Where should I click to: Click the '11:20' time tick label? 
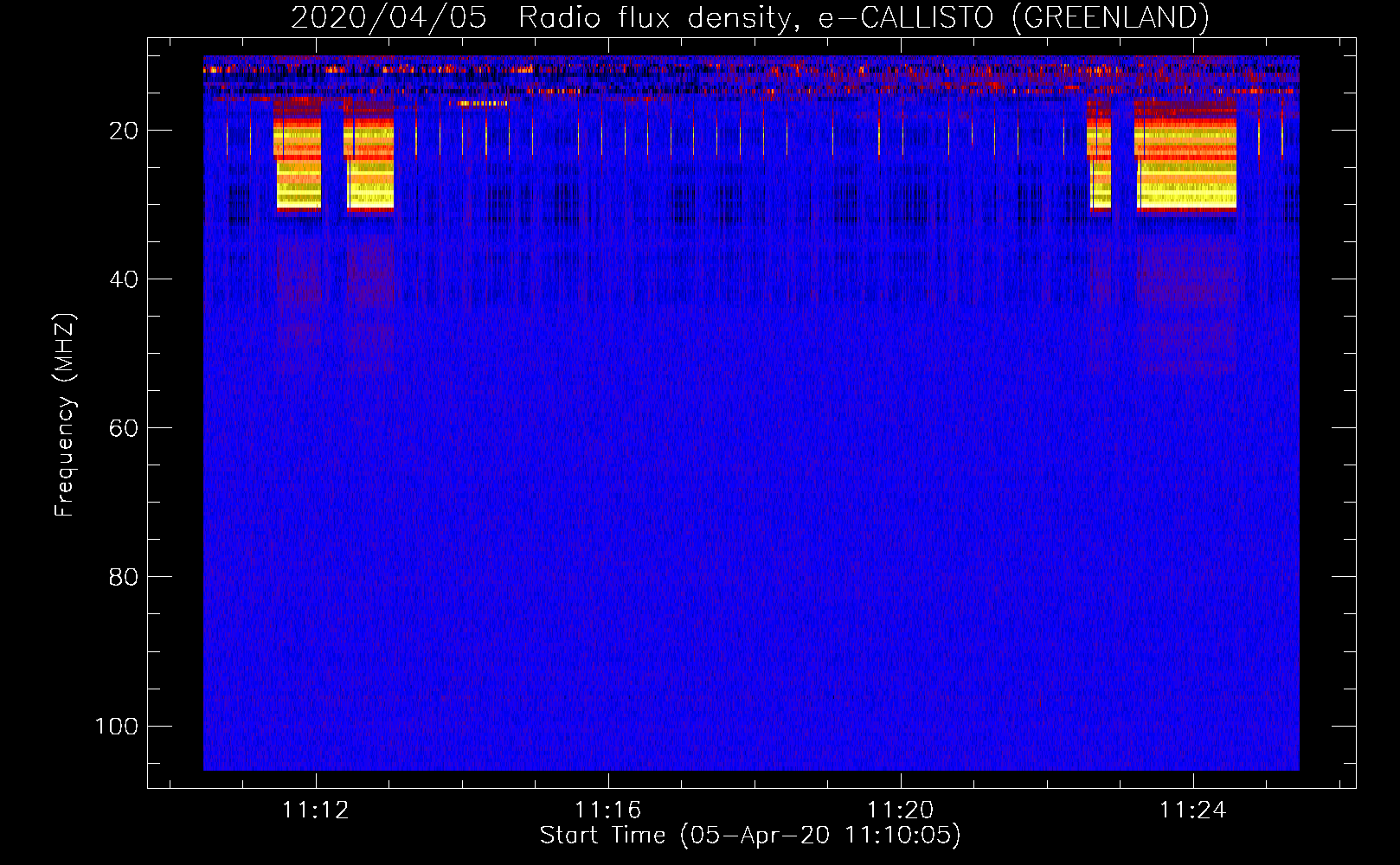coord(901,811)
